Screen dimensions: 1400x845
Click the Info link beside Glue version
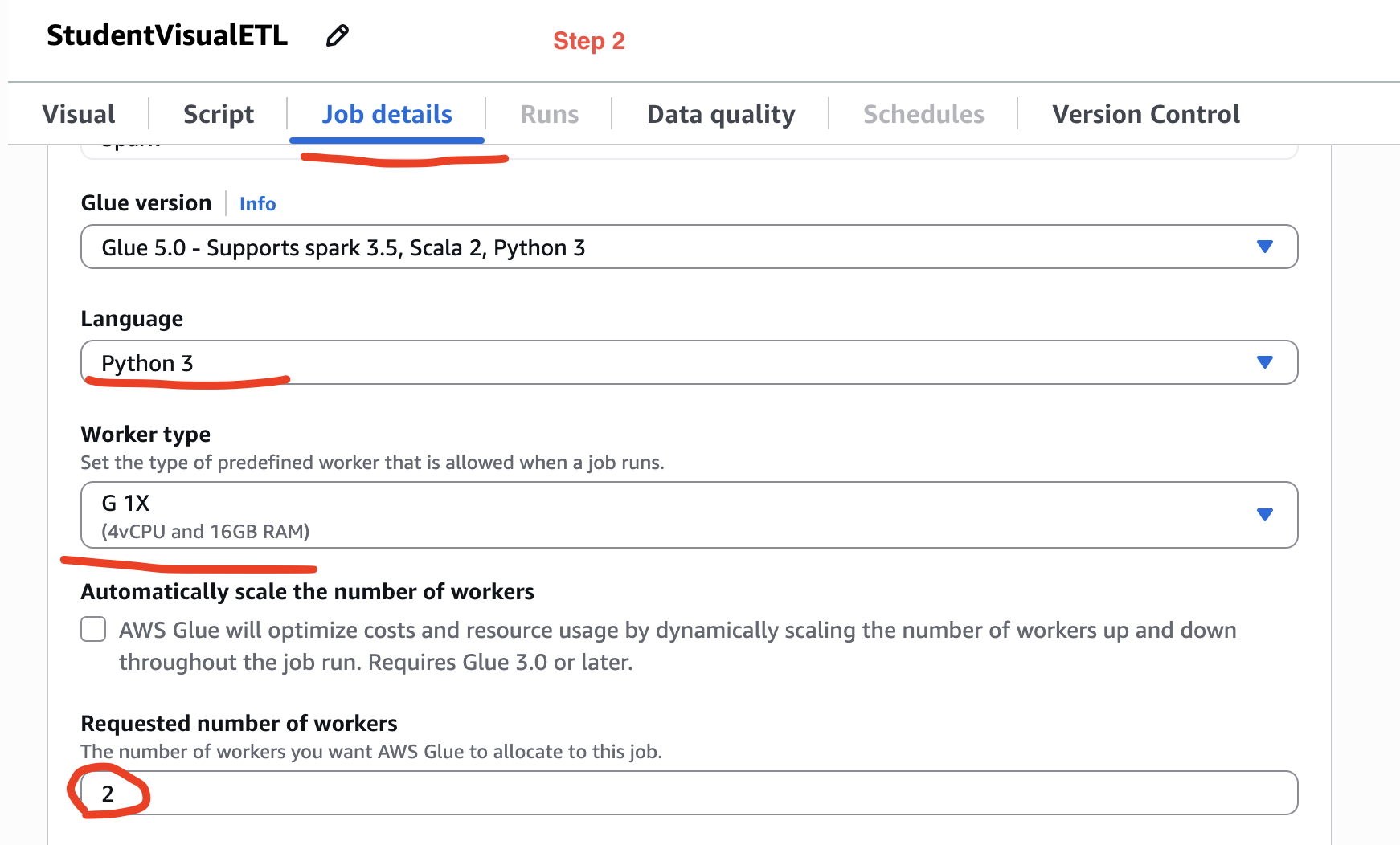[x=257, y=204]
